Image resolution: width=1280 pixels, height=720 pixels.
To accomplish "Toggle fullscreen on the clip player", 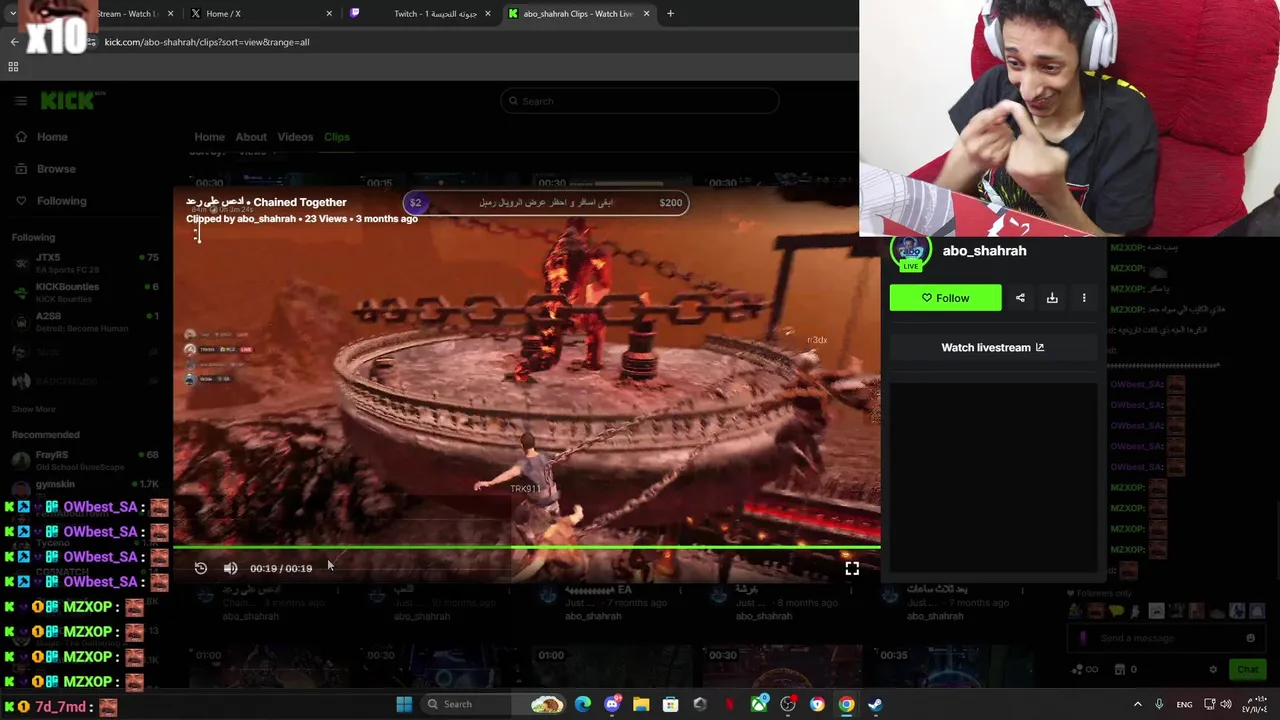I will coord(852,568).
